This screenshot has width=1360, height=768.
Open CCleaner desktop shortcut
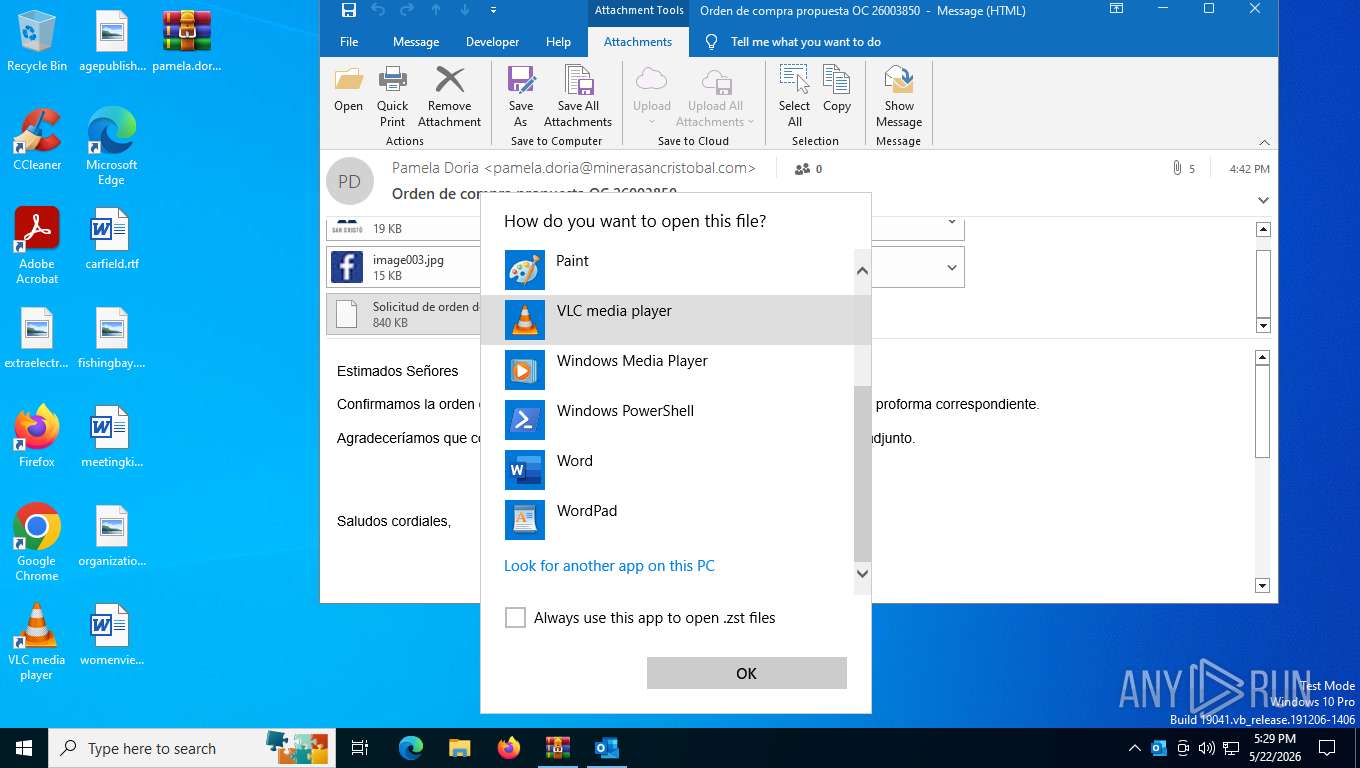pos(37,140)
